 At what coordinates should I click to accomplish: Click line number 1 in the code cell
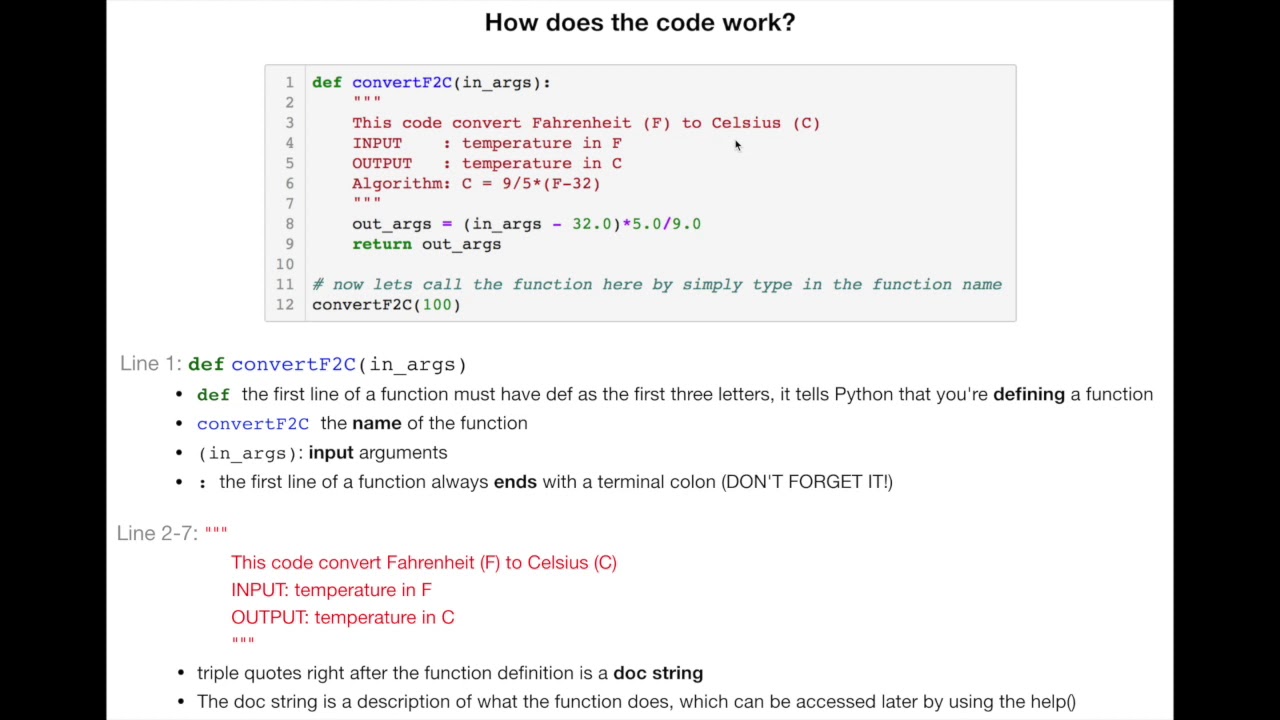[x=289, y=83]
